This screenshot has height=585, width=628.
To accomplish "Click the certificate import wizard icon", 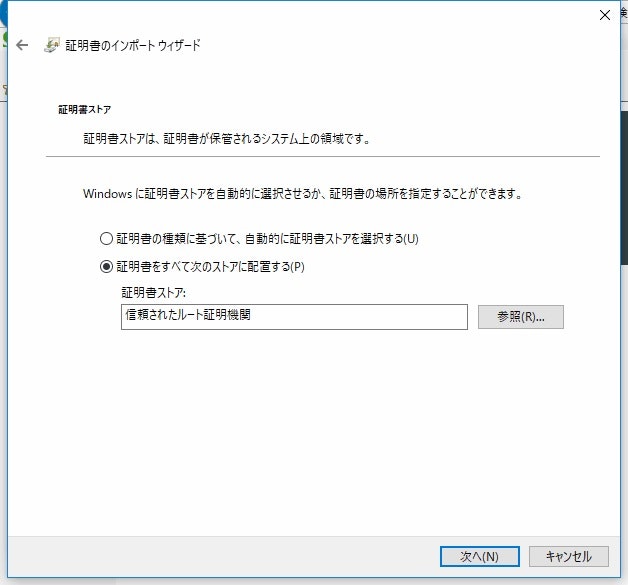I will (52, 45).
